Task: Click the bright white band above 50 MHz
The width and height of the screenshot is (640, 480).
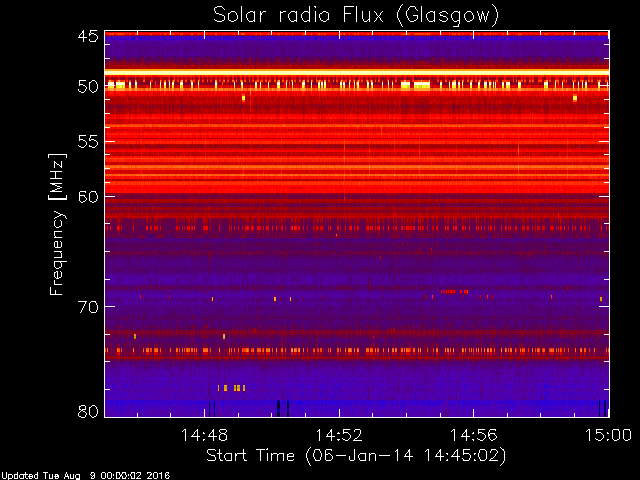Action: (x=357, y=72)
